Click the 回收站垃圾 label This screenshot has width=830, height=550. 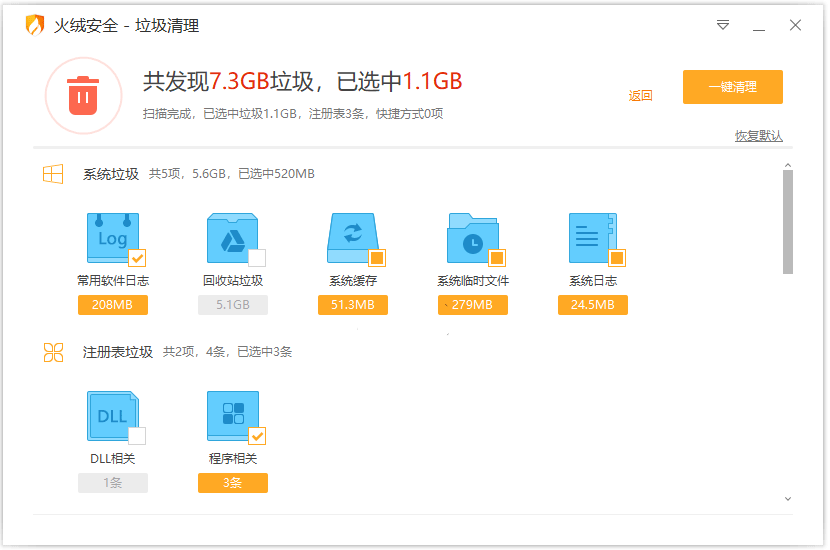tap(233, 281)
